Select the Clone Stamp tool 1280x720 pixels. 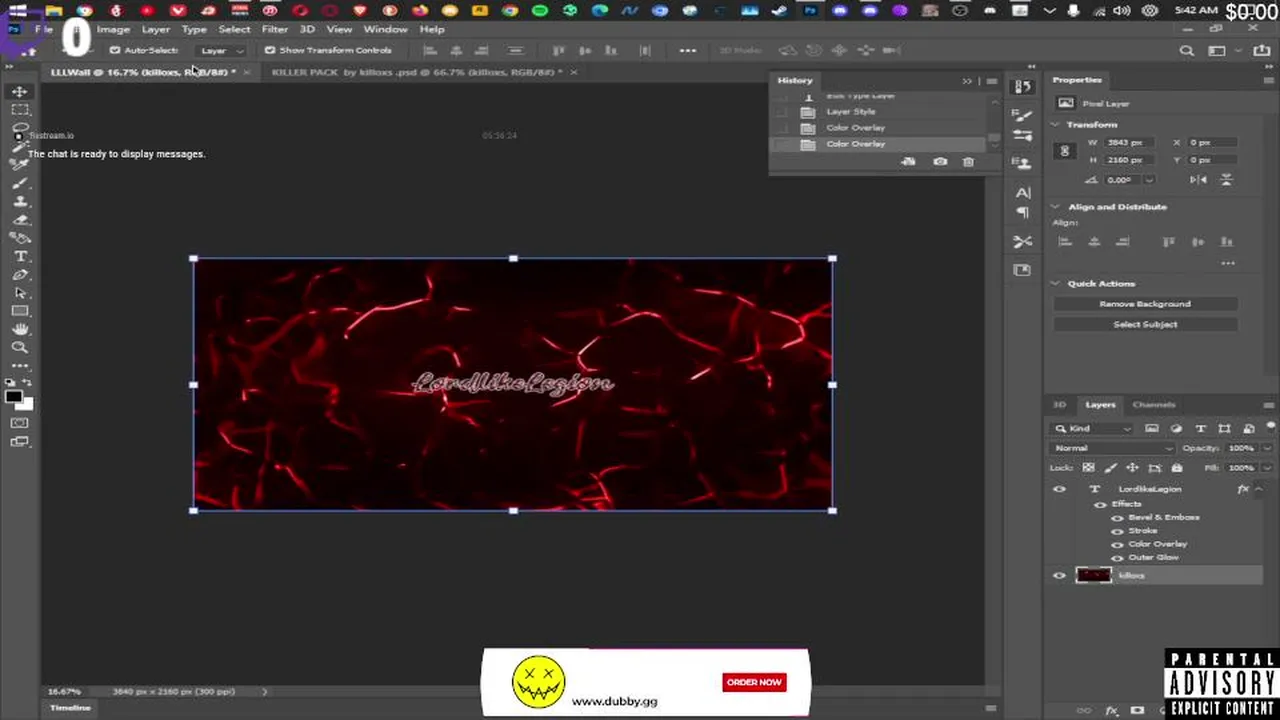click(19, 201)
